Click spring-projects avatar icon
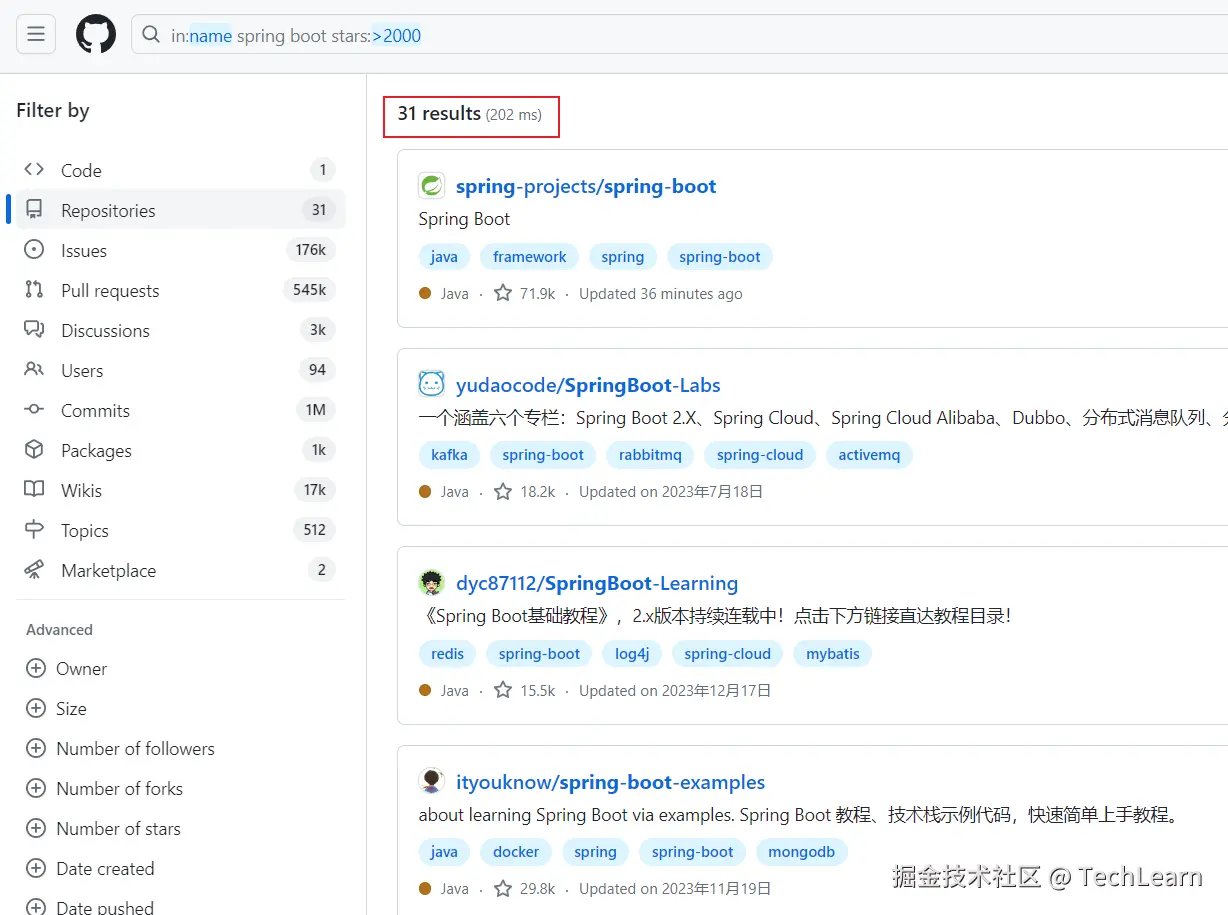 tap(431, 185)
